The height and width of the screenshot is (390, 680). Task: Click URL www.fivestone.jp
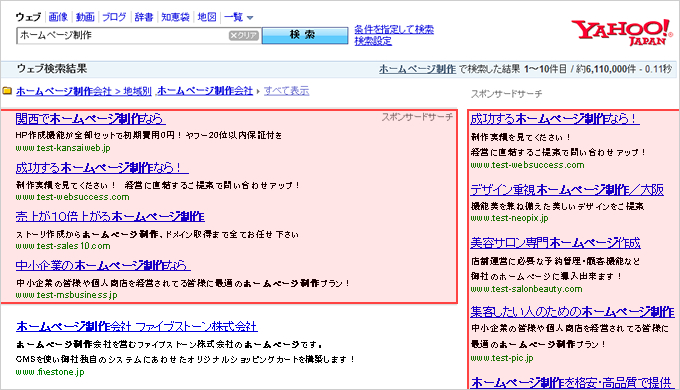pyautogui.click(x=50, y=372)
